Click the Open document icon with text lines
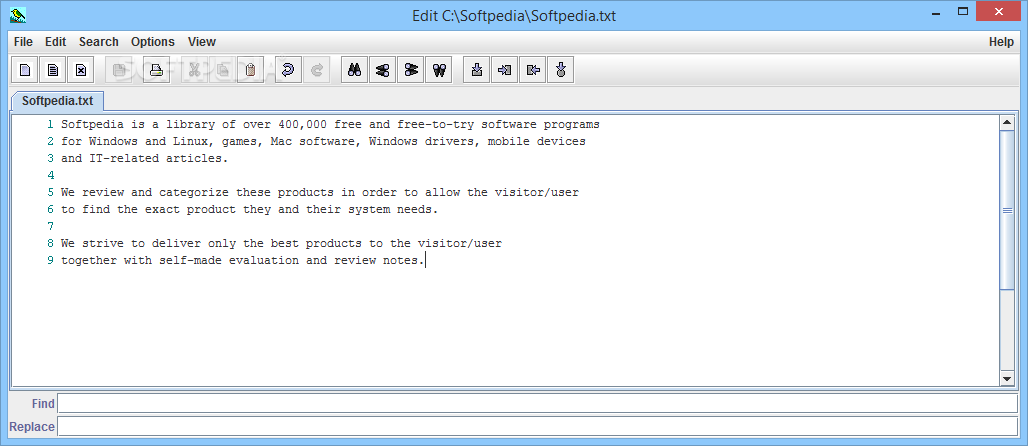1028x446 pixels. pos(52,70)
